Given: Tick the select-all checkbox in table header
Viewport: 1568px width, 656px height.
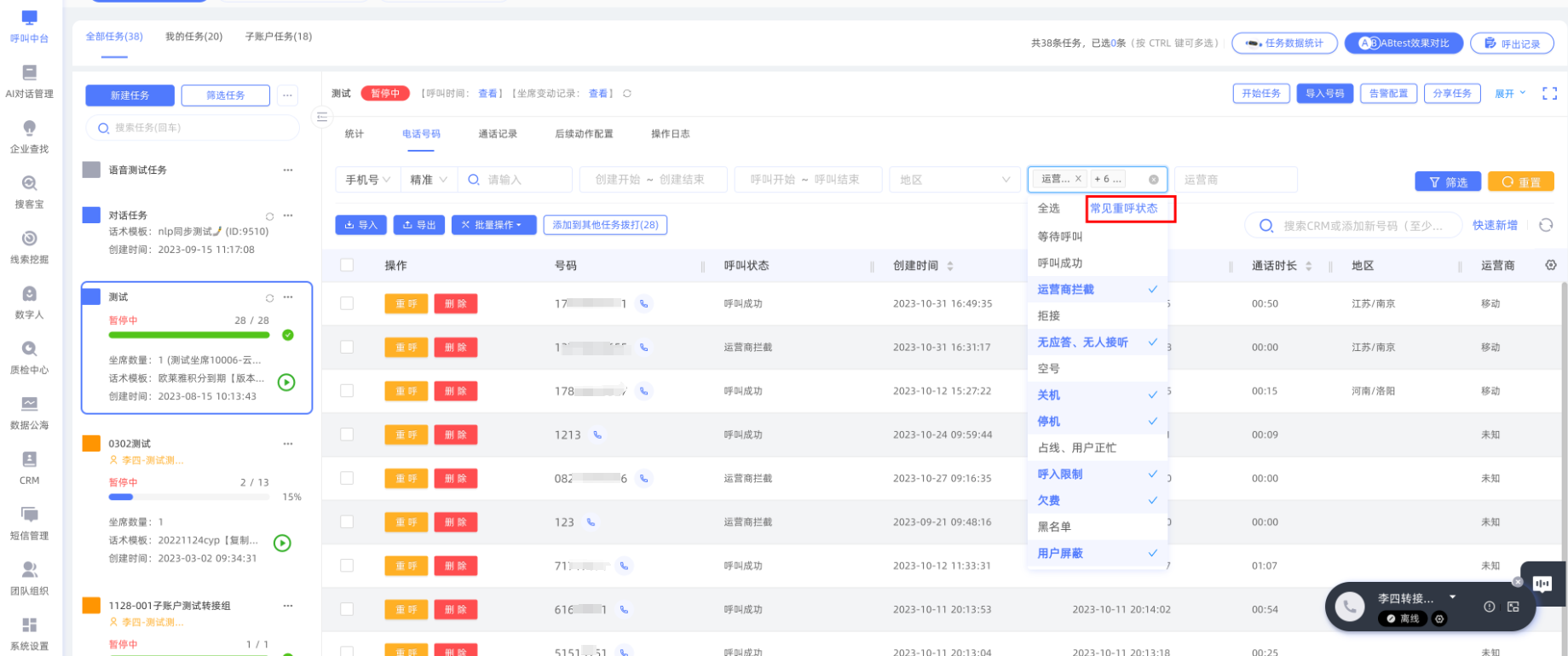Looking at the screenshot, I should (x=347, y=266).
